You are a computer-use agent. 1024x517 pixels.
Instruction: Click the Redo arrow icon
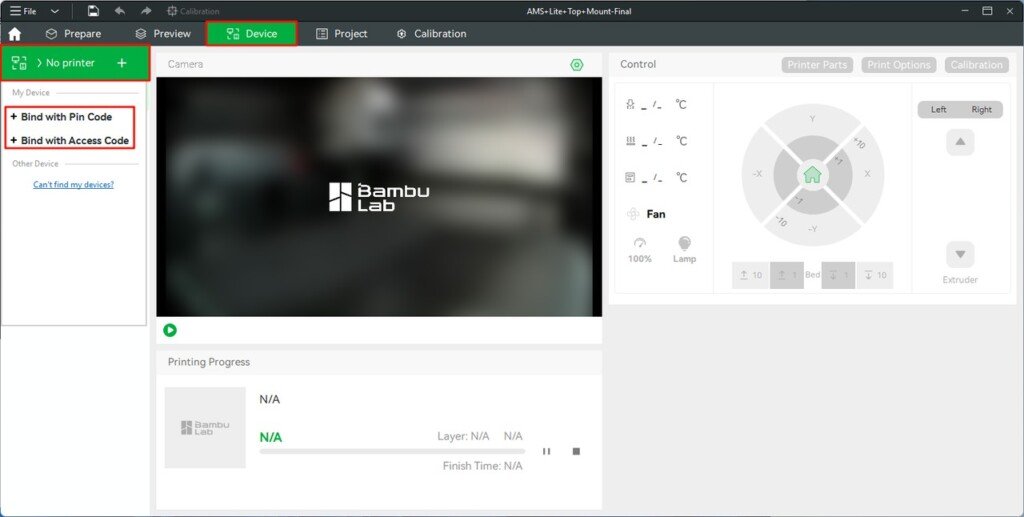click(x=146, y=11)
